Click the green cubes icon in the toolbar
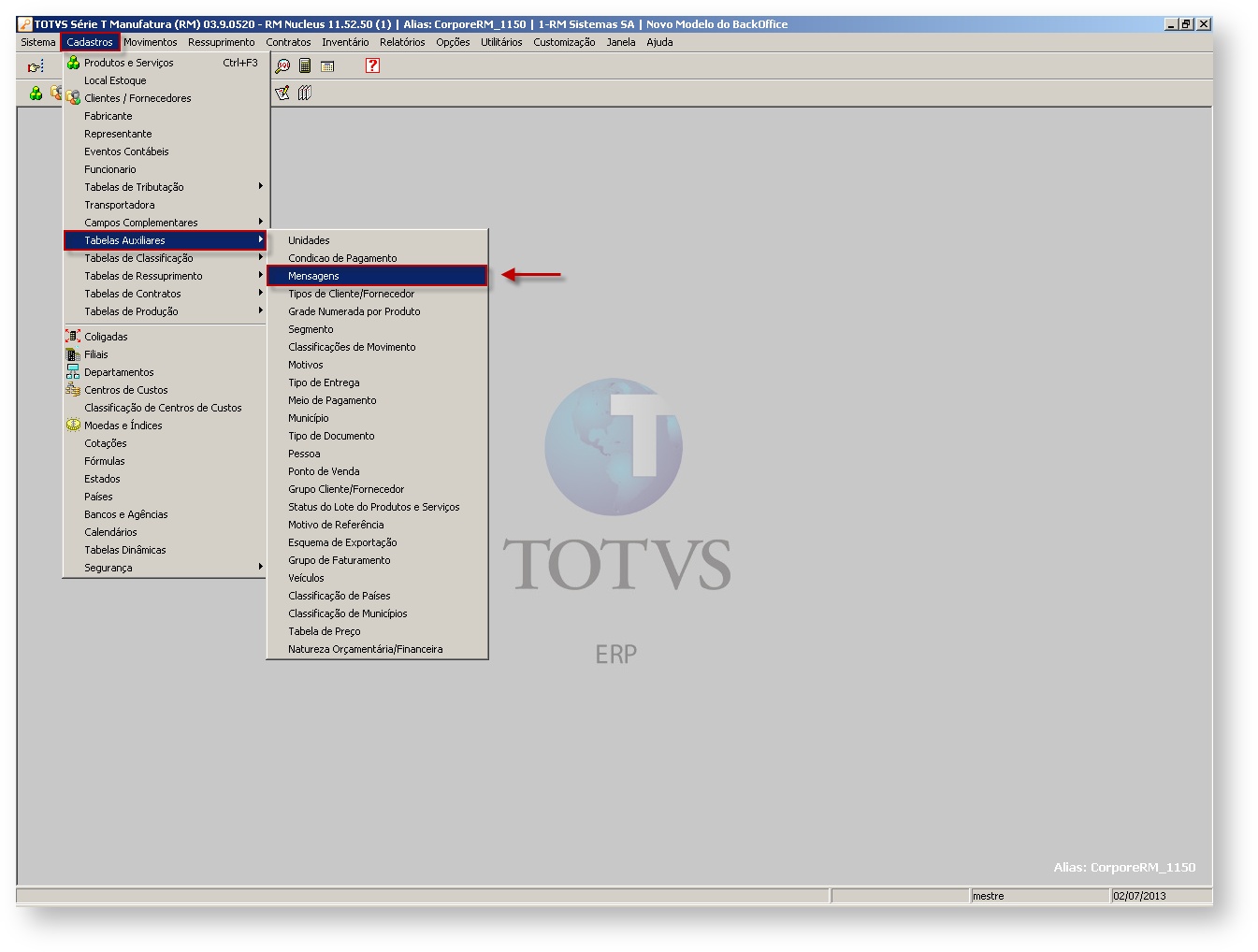1258x952 pixels. pyautogui.click(x=36, y=94)
